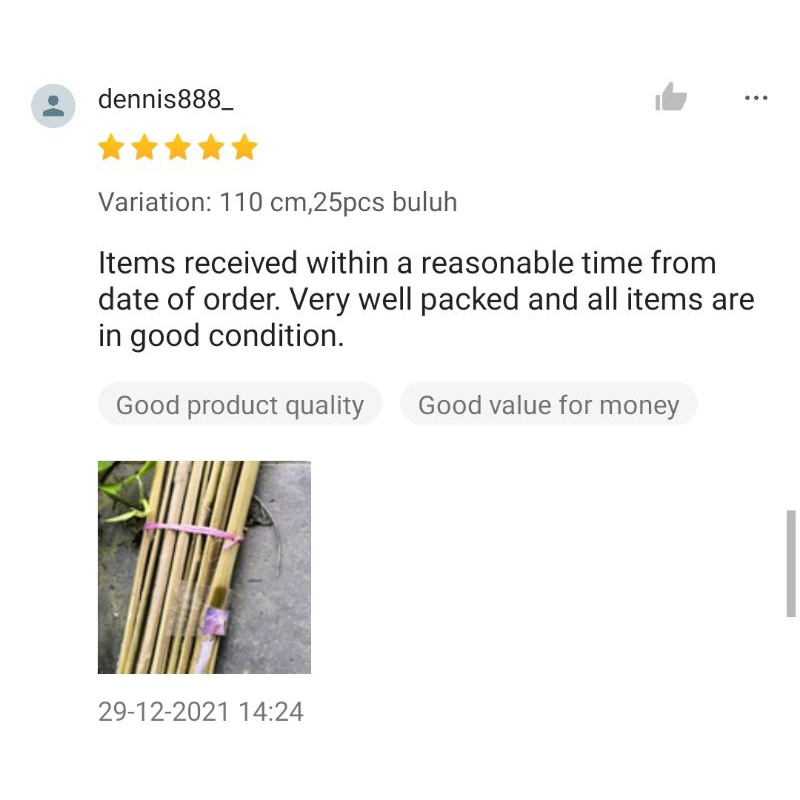Click the third rating star
The image size is (800, 800).
(x=178, y=147)
